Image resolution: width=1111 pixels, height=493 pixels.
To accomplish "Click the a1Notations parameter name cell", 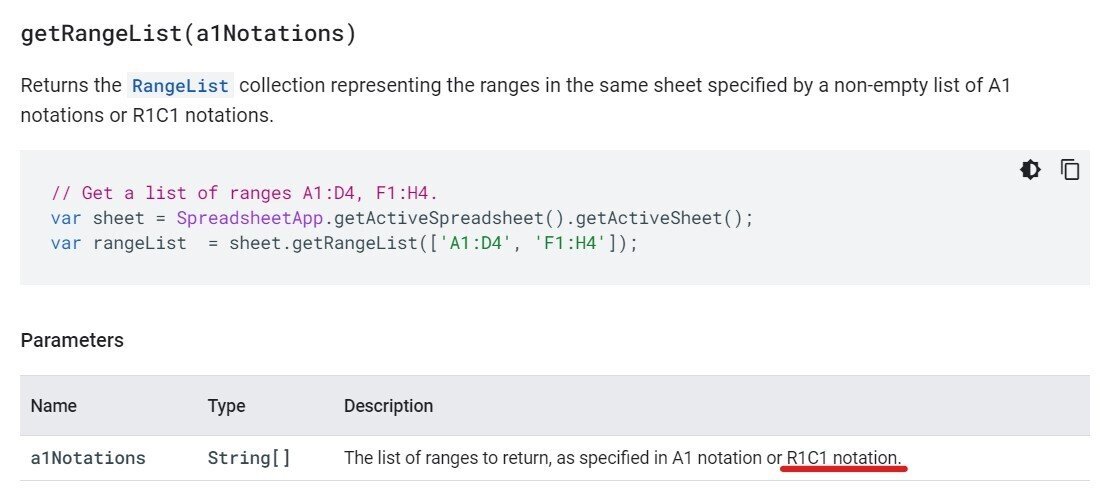I will (88, 458).
